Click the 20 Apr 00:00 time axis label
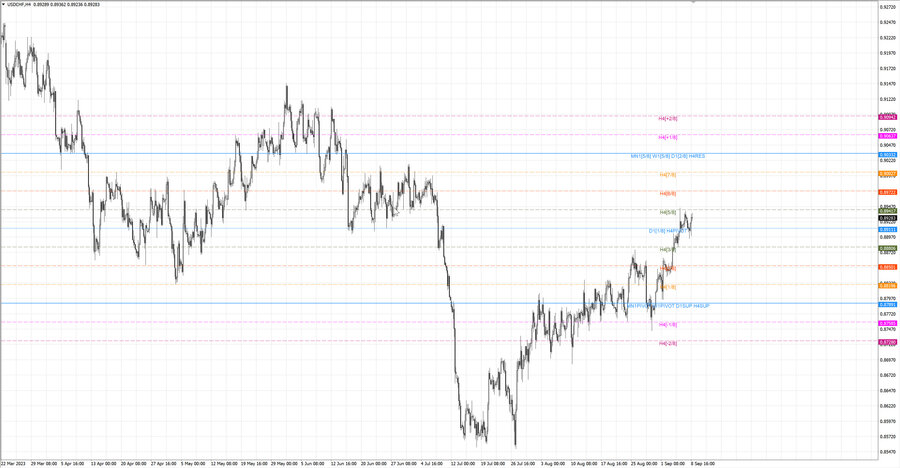900x468 pixels. (x=133, y=463)
